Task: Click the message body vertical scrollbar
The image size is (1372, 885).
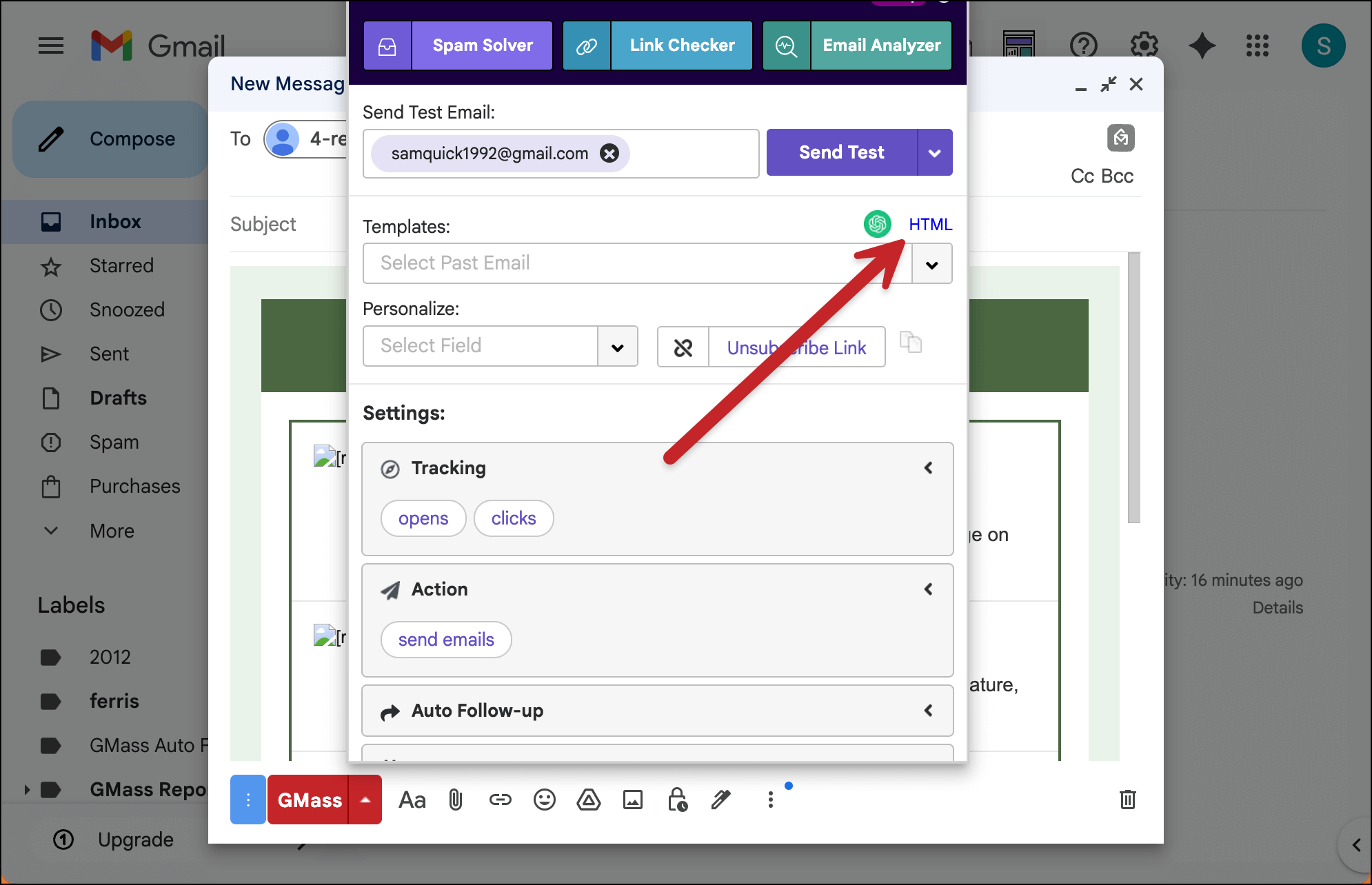Action: [x=1133, y=387]
